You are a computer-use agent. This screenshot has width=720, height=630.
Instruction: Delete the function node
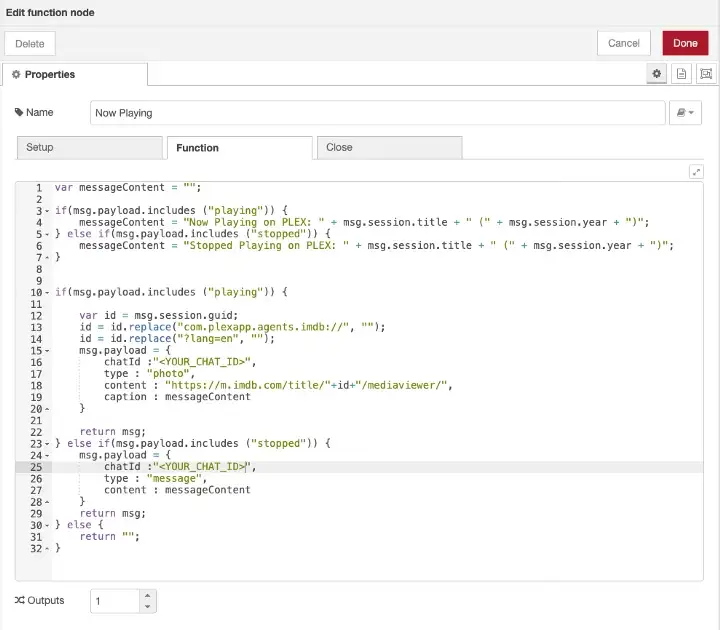pos(30,44)
